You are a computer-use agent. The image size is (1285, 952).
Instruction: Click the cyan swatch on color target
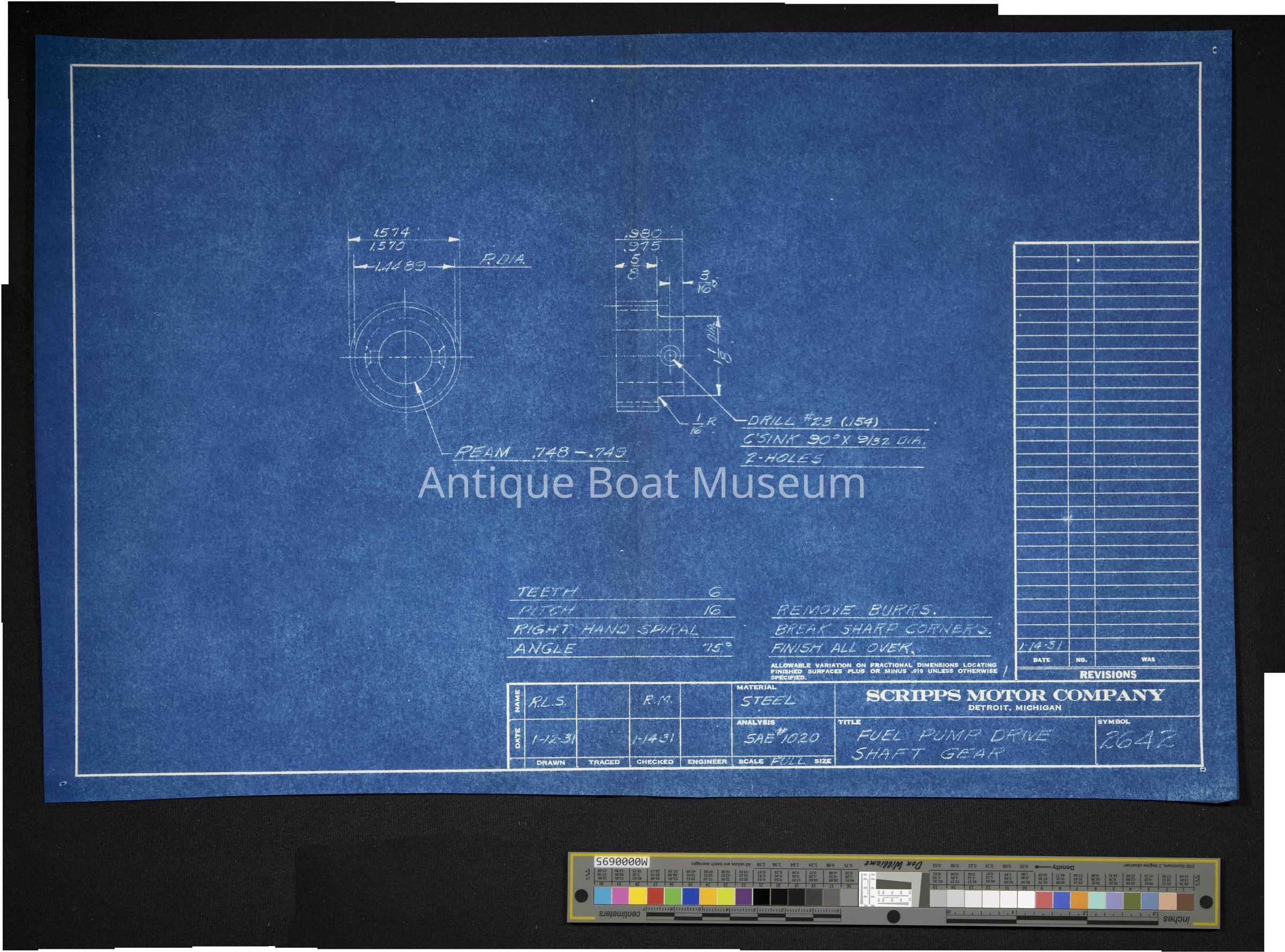(602, 896)
